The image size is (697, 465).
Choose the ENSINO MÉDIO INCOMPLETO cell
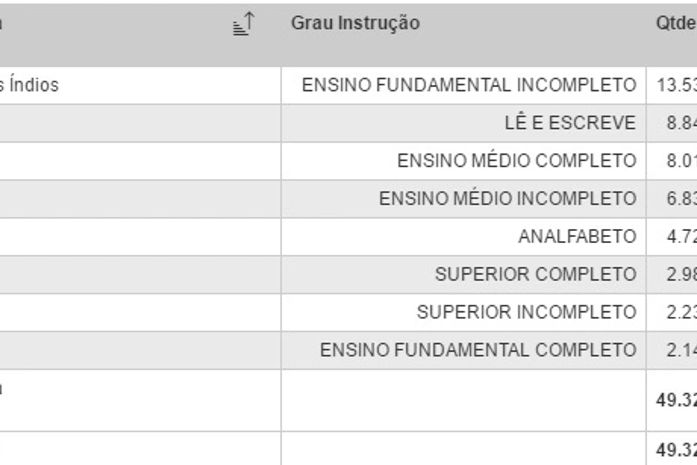(507, 200)
